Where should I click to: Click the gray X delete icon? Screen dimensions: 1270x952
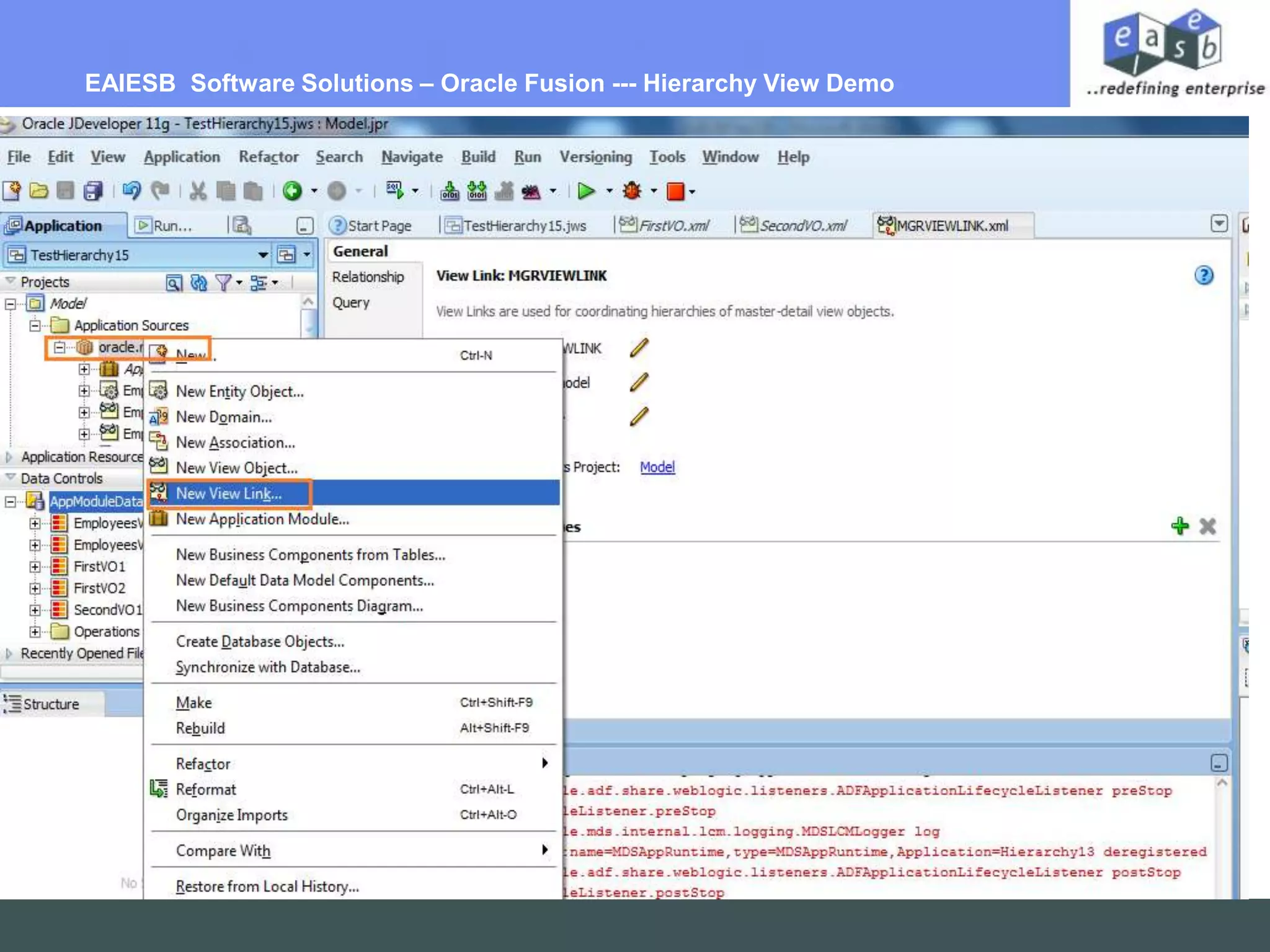coord(1207,526)
